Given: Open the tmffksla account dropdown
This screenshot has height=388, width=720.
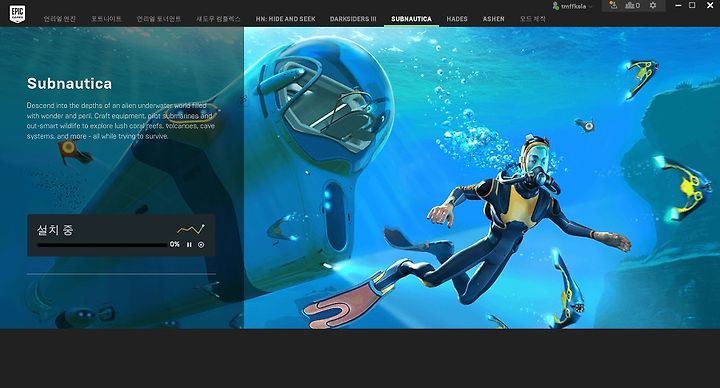Looking at the screenshot, I should point(572,6).
